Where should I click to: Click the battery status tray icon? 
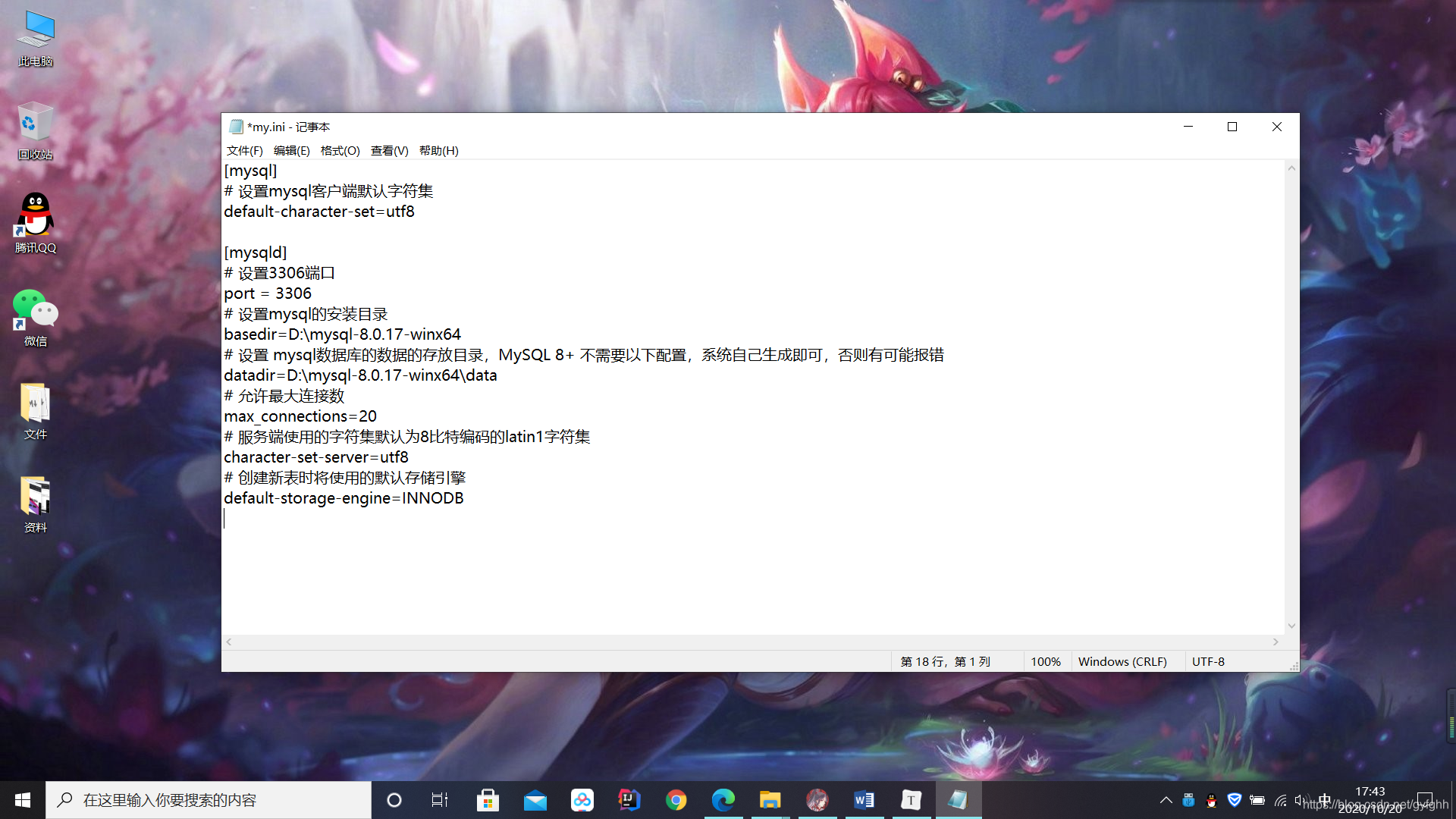pos(1257,800)
